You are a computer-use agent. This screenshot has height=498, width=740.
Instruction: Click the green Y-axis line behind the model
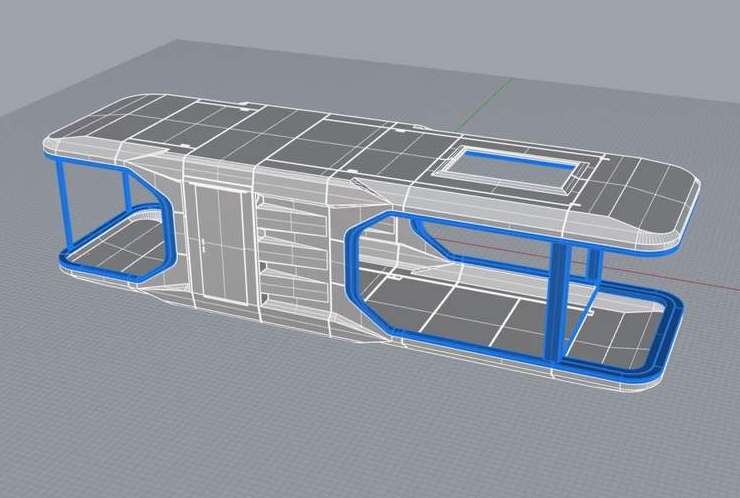[x=486, y=104]
